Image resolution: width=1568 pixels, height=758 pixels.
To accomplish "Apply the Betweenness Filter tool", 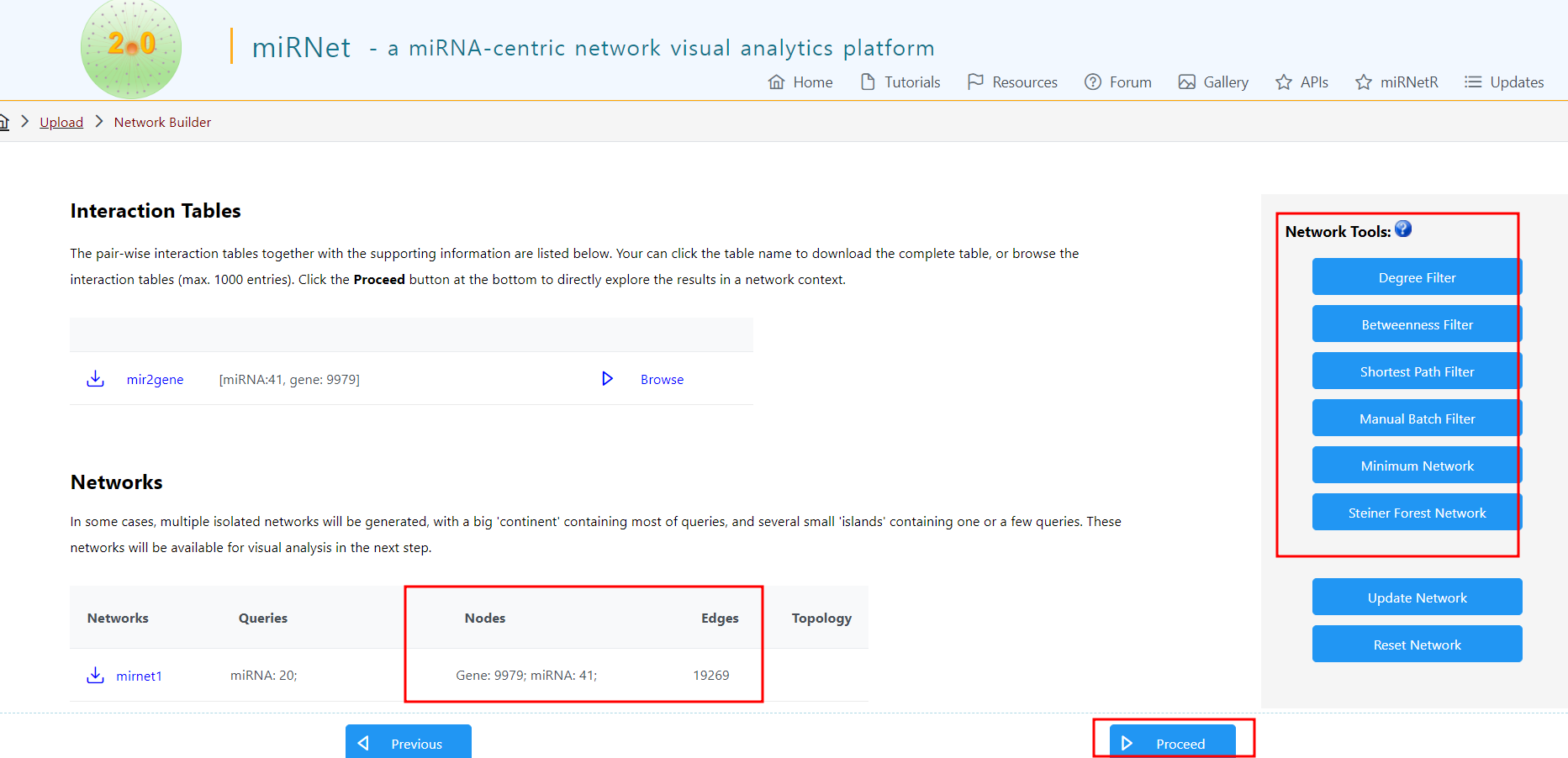I will 1417,324.
